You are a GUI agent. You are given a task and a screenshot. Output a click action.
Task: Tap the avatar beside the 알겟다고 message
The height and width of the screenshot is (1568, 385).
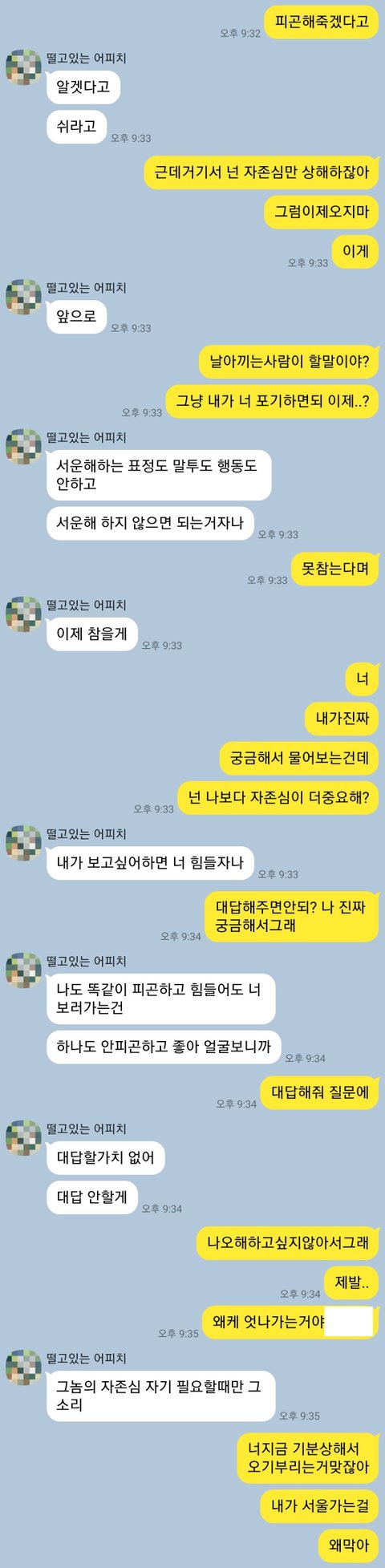pos(23,67)
